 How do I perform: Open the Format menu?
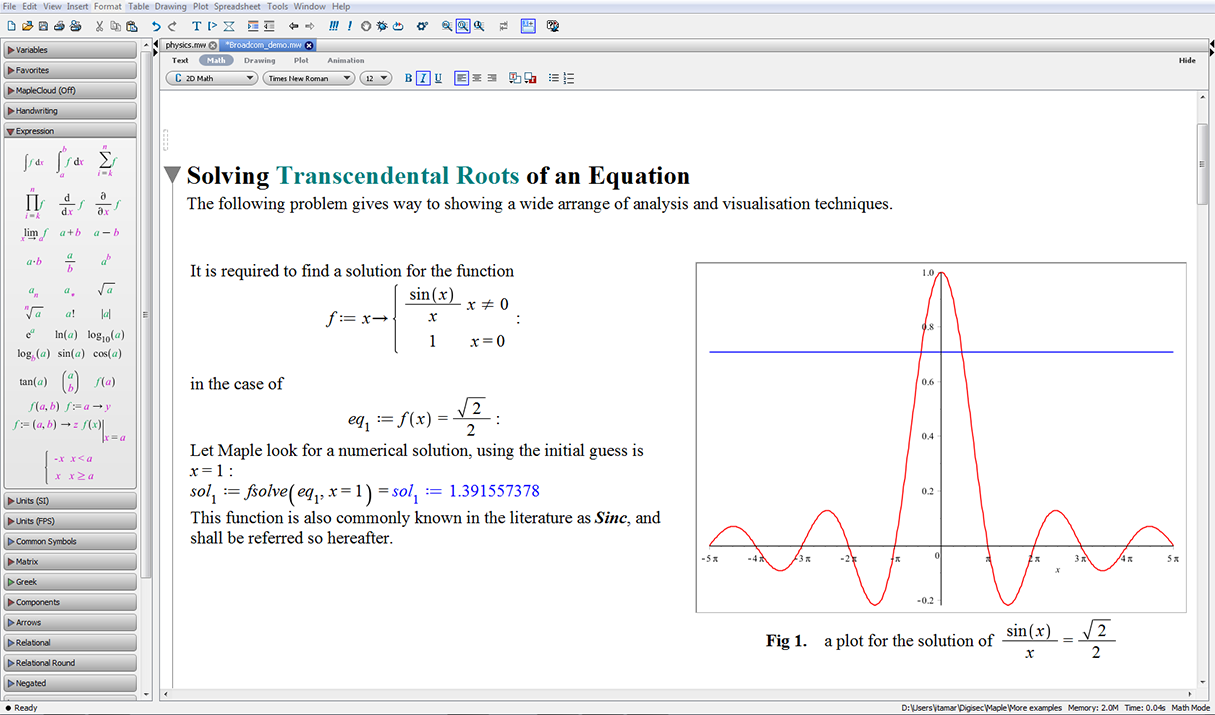(x=108, y=6)
